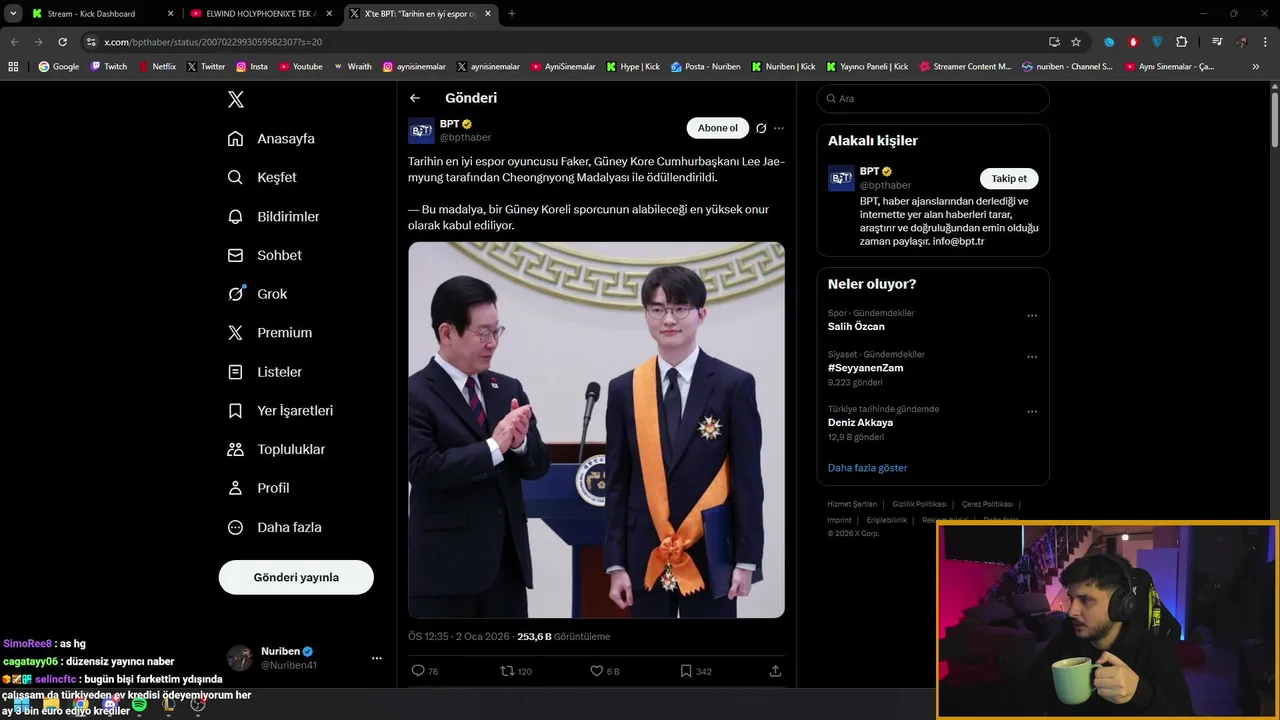Open the Netflix bookmark
Screen dimensions: 1280x720
157,67
